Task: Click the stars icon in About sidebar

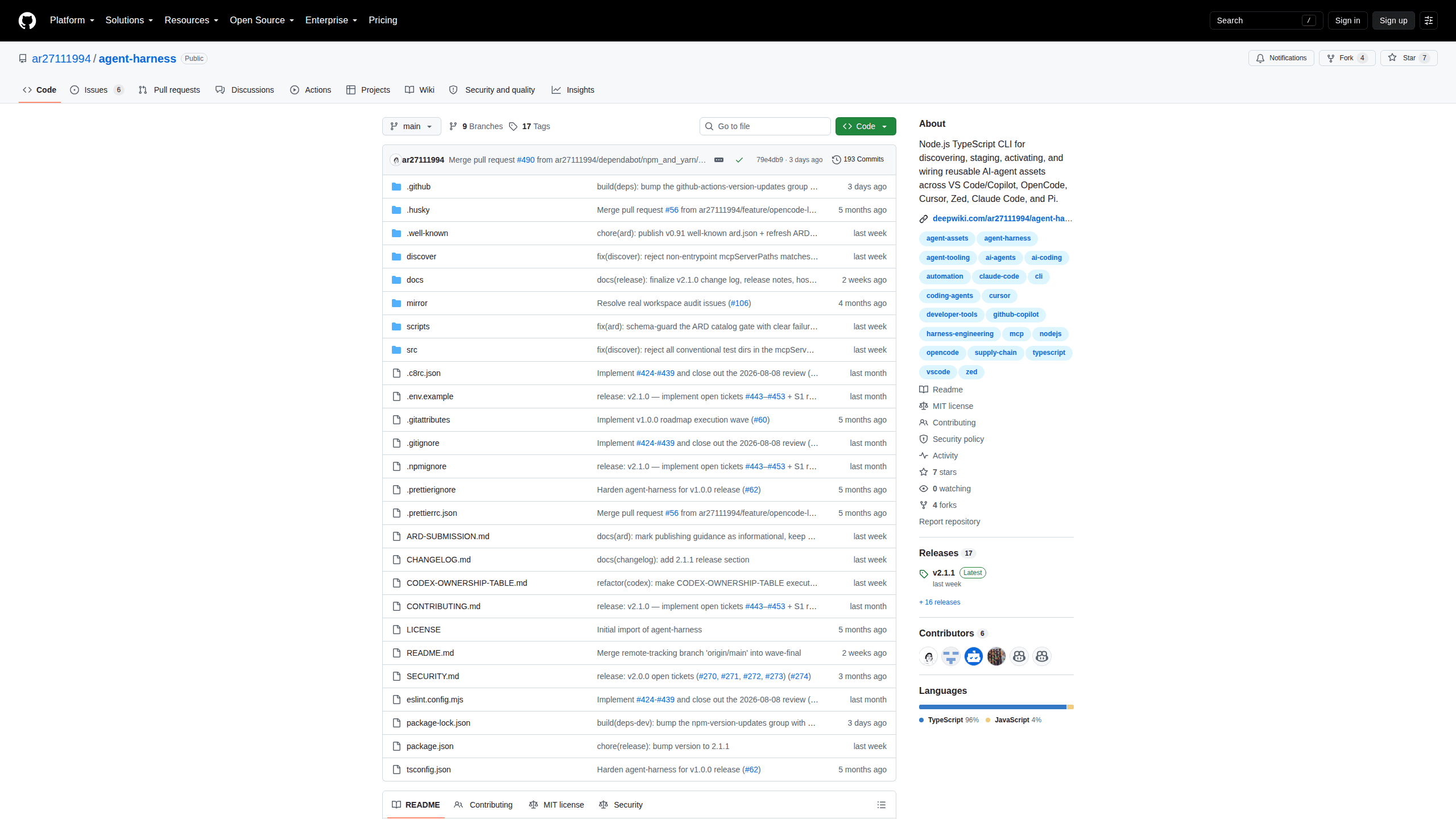Action: point(924,472)
